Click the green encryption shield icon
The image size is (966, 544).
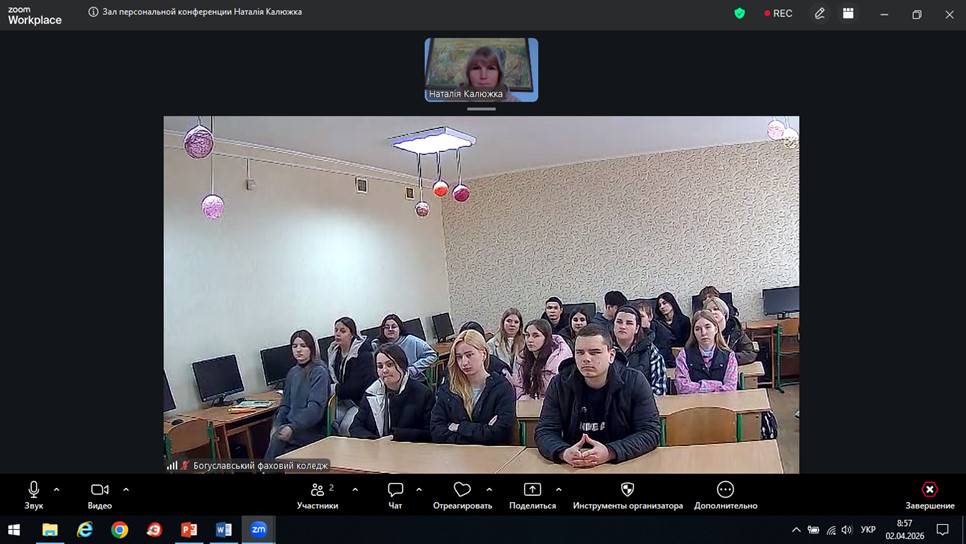740,14
